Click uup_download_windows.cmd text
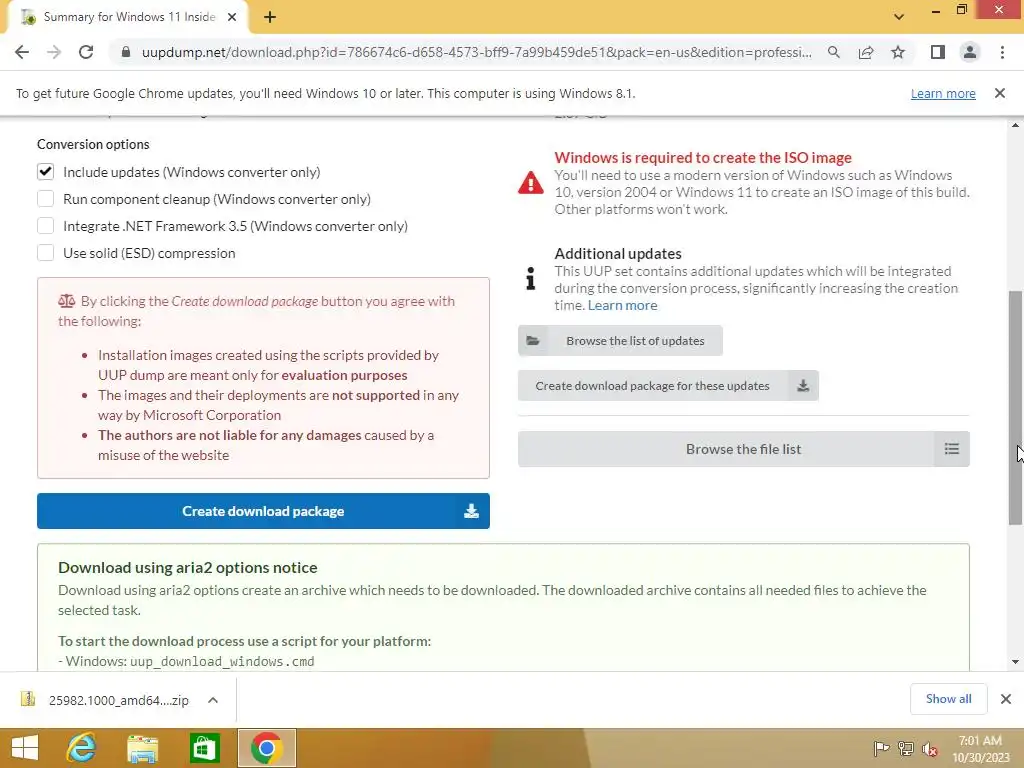Screen dimensions: 1024x768 [222, 662]
